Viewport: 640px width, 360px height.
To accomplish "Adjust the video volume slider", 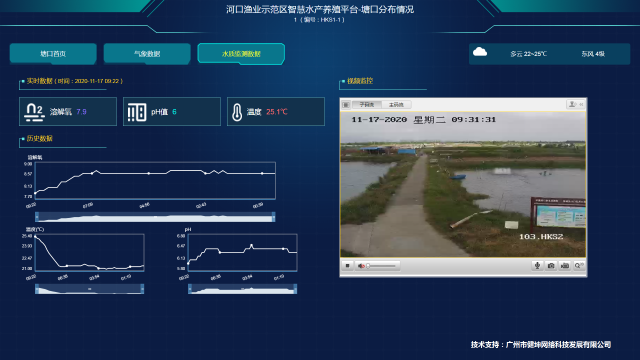I will (381, 266).
